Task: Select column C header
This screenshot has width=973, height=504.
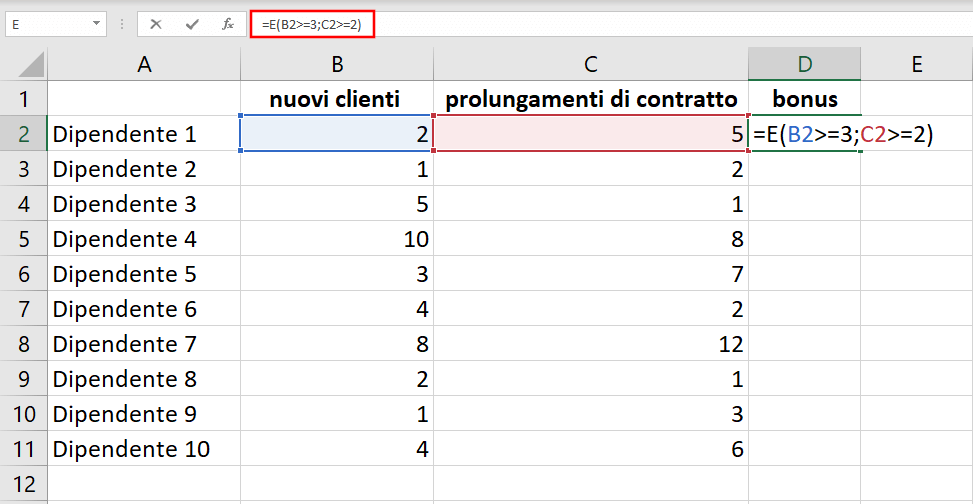Action: tap(591, 64)
